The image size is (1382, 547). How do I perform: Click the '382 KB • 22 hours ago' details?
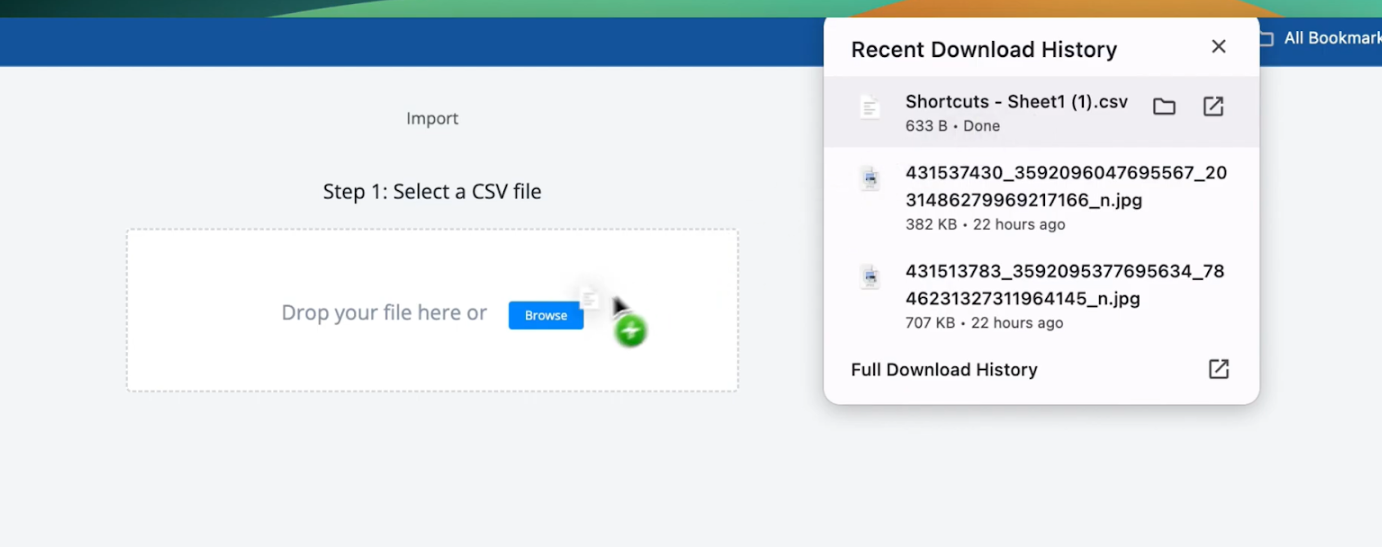pyautogui.click(x=984, y=224)
